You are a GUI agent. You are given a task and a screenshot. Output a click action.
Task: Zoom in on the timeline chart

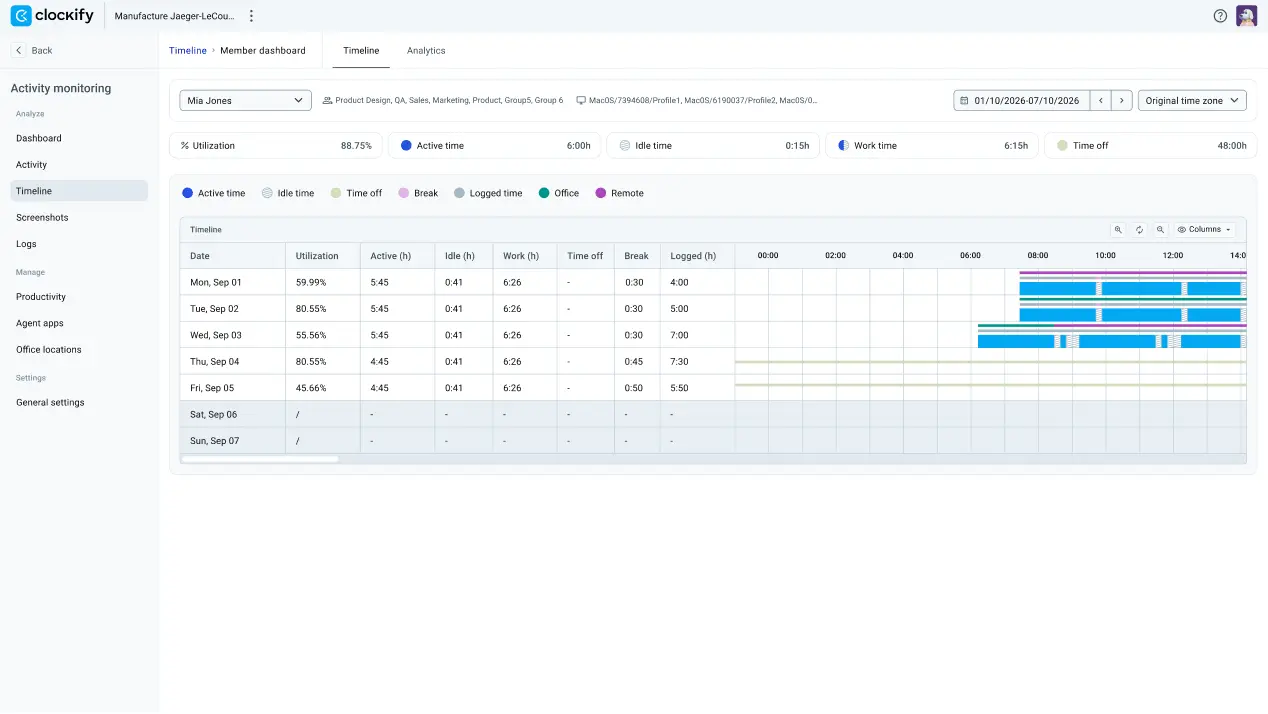[x=1118, y=230]
